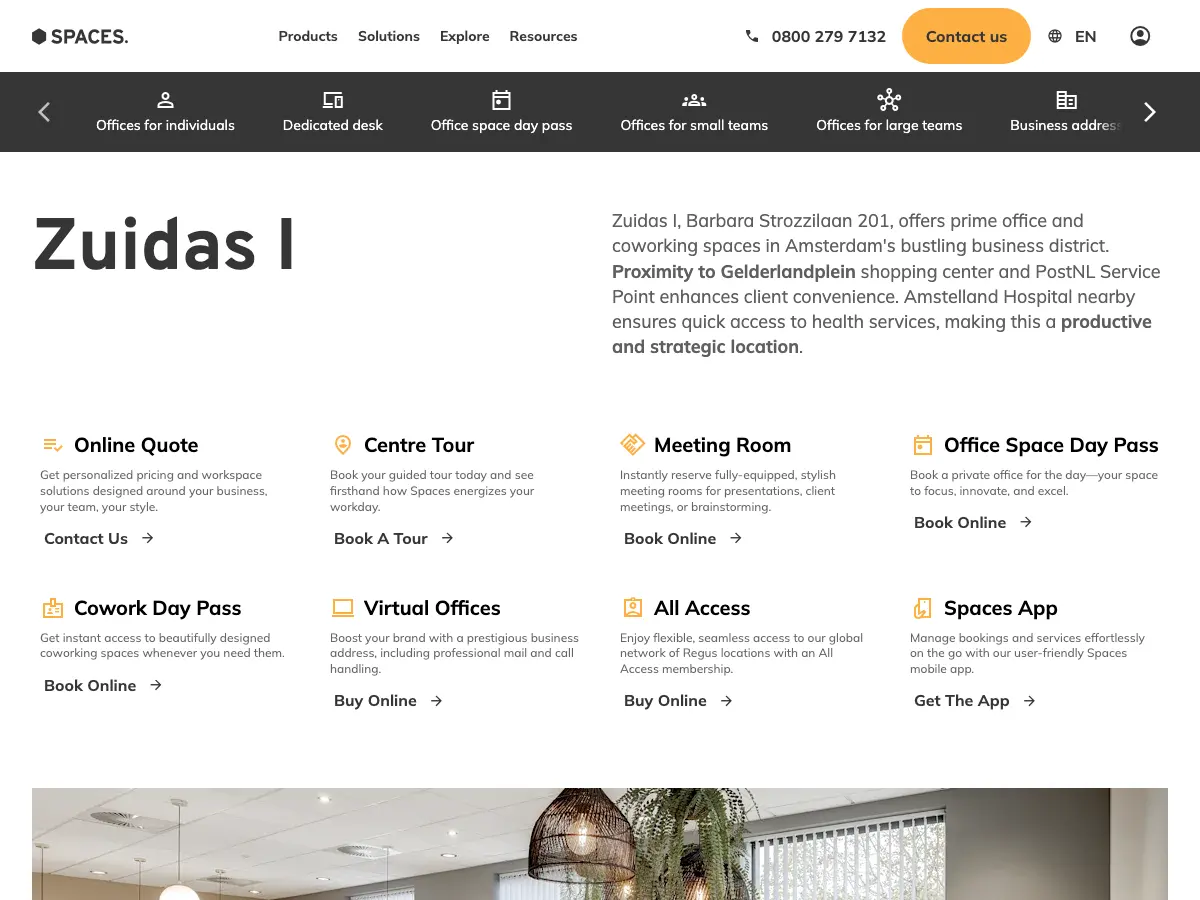This screenshot has height=900, width=1200.
Task: Click the Office Space Day Pass section icon
Action: (923, 445)
